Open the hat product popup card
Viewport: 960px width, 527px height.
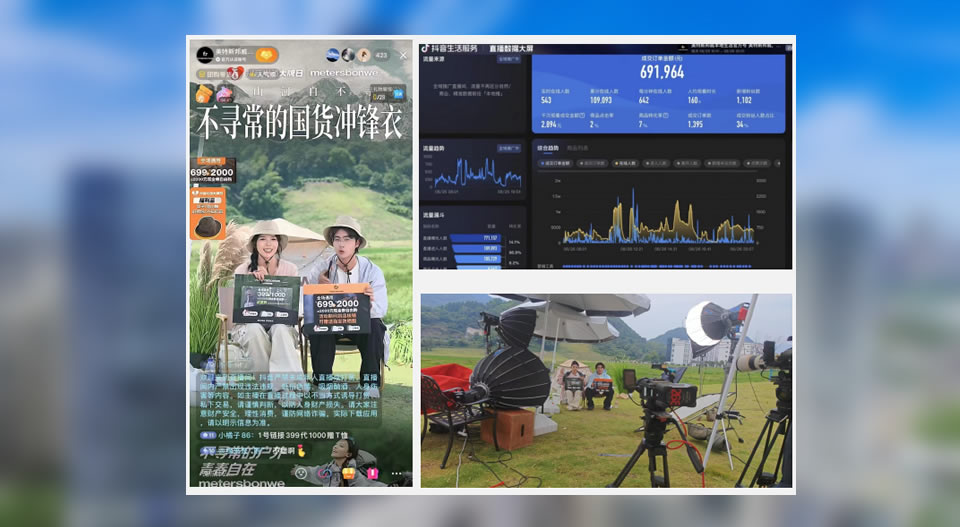coord(209,220)
